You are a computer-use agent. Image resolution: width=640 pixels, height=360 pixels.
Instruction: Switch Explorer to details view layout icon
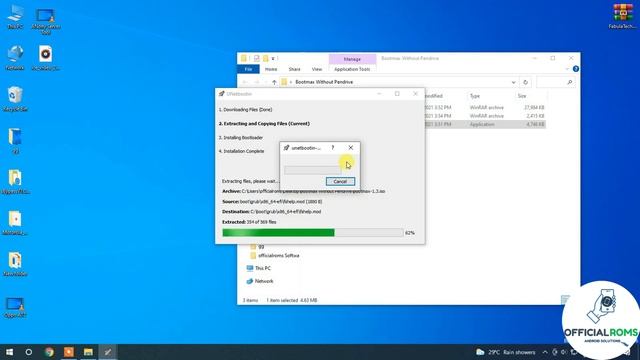click(x=564, y=300)
